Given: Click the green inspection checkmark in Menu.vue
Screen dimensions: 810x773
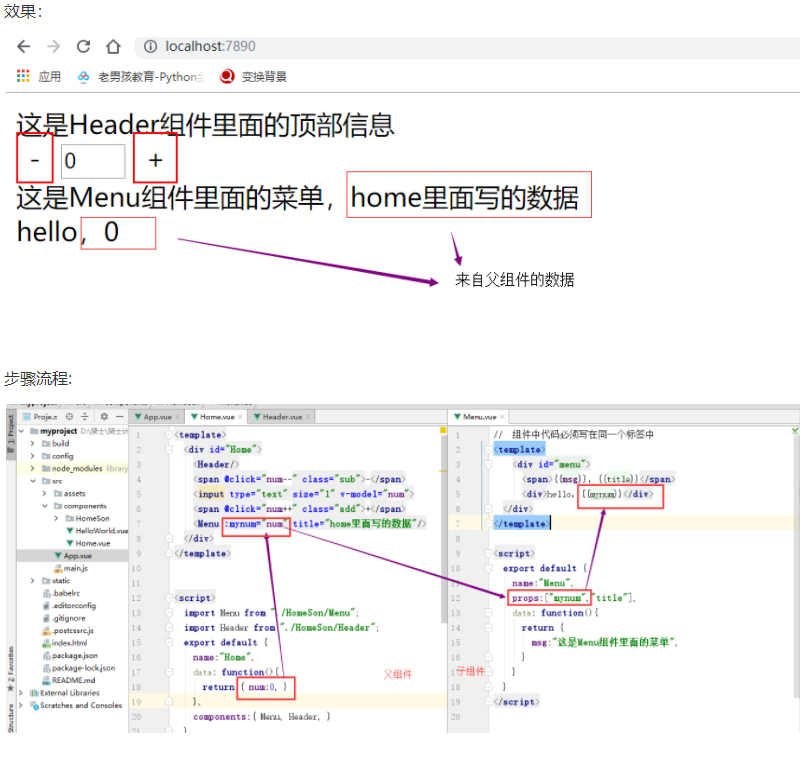Looking at the screenshot, I should tap(795, 430).
